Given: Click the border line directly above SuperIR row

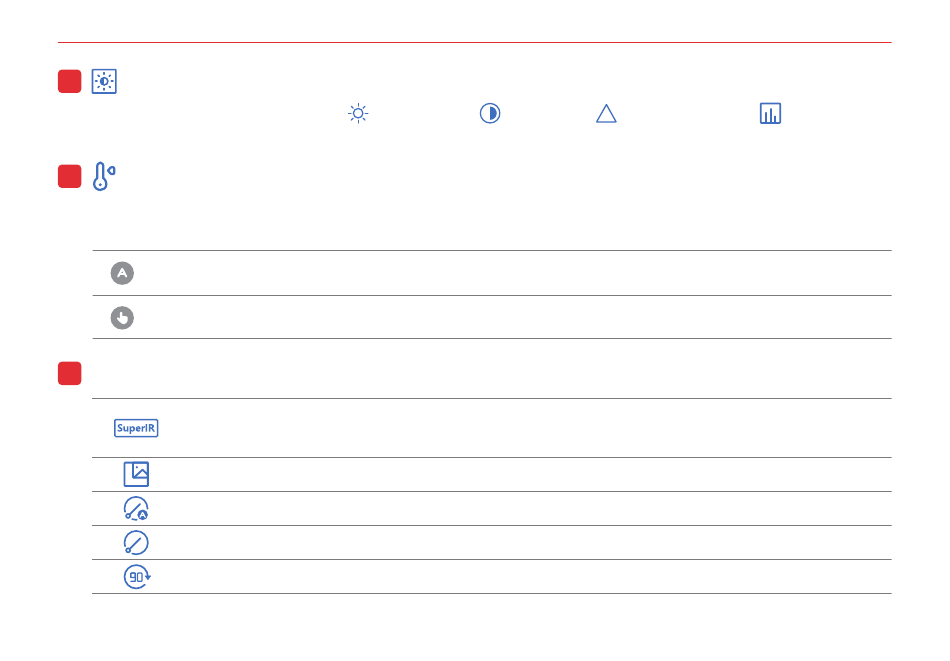Looking at the screenshot, I should (x=491, y=399).
